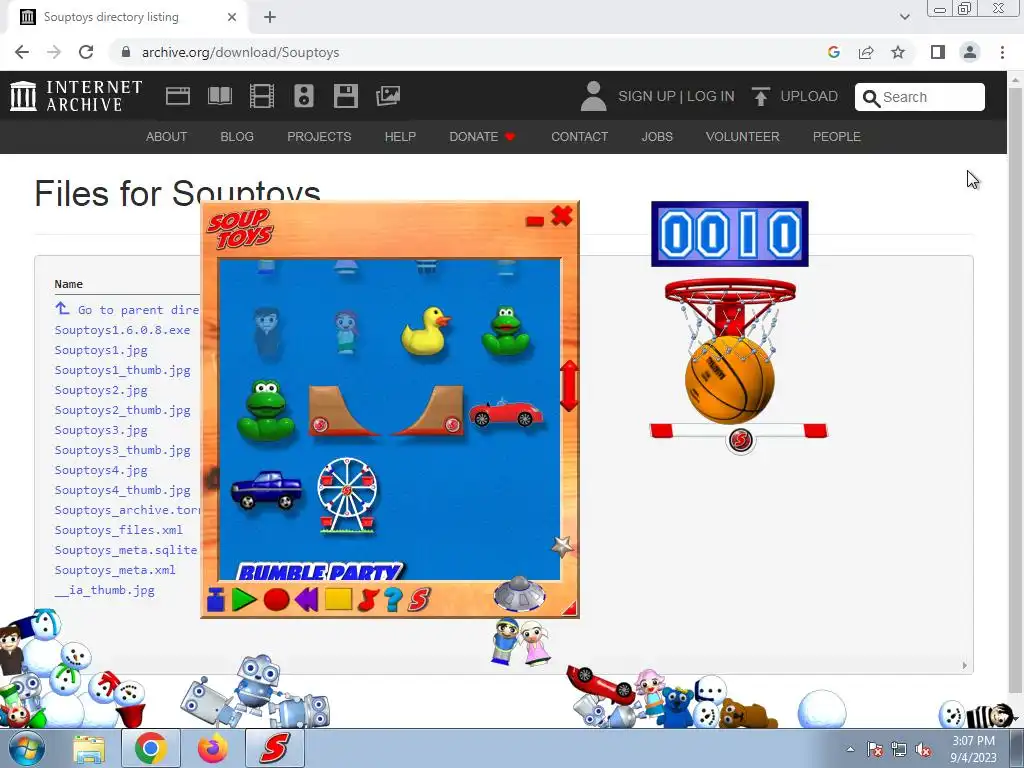Open the BLOG menu item
The width and height of the screenshot is (1024, 768).
click(237, 136)
